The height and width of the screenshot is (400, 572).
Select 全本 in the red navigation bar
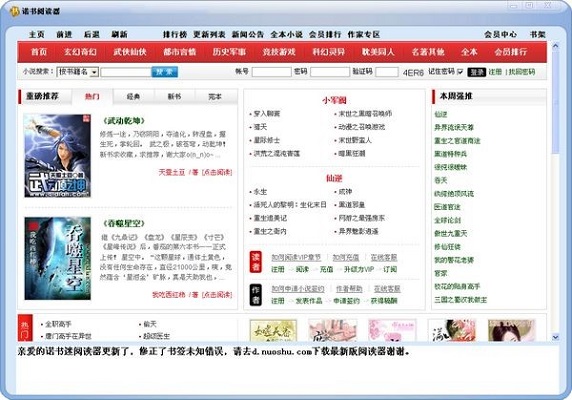469,52
